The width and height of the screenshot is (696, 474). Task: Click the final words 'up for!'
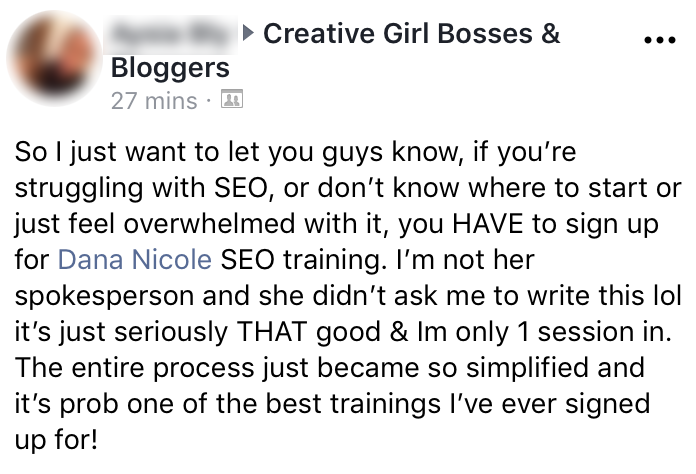coord(56,440)
